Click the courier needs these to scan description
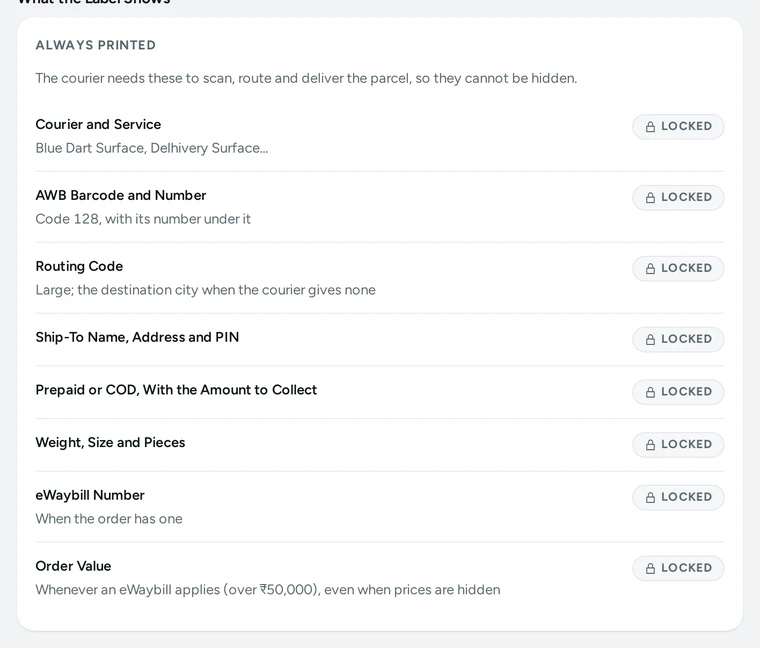The height and width of the screenshot is (648, 760). click(306, 78)
